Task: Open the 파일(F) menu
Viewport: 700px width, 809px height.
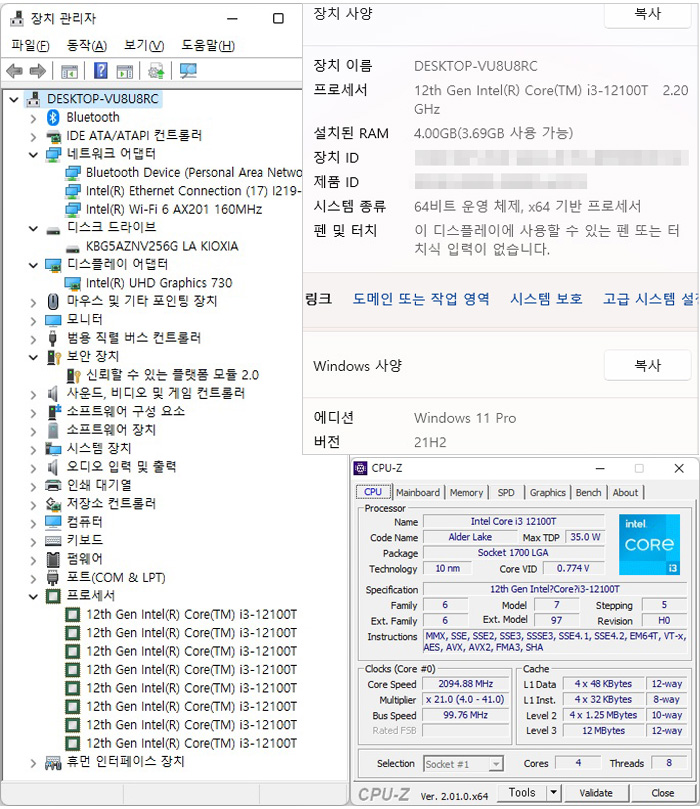Action: coord(30,46)
